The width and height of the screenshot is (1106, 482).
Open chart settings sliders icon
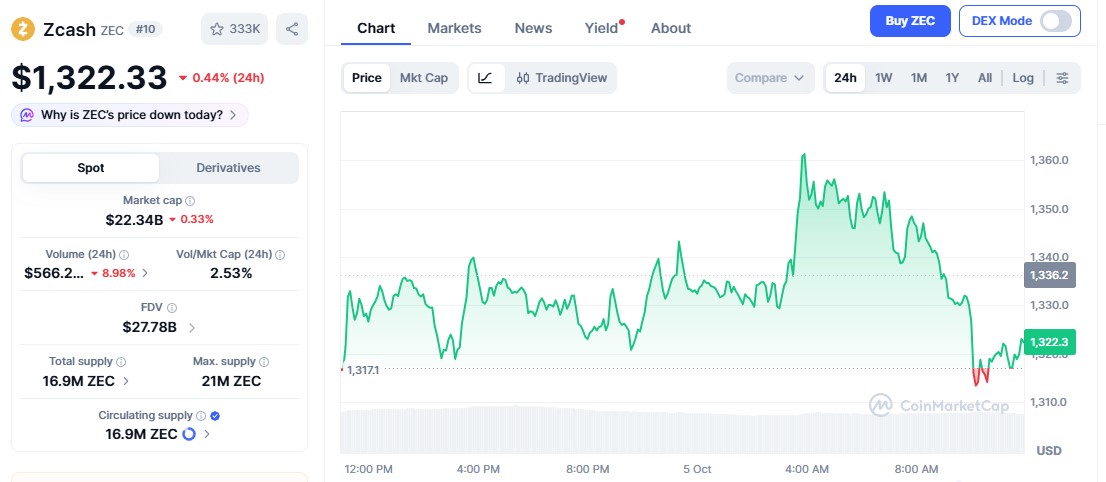(1062, 78)
